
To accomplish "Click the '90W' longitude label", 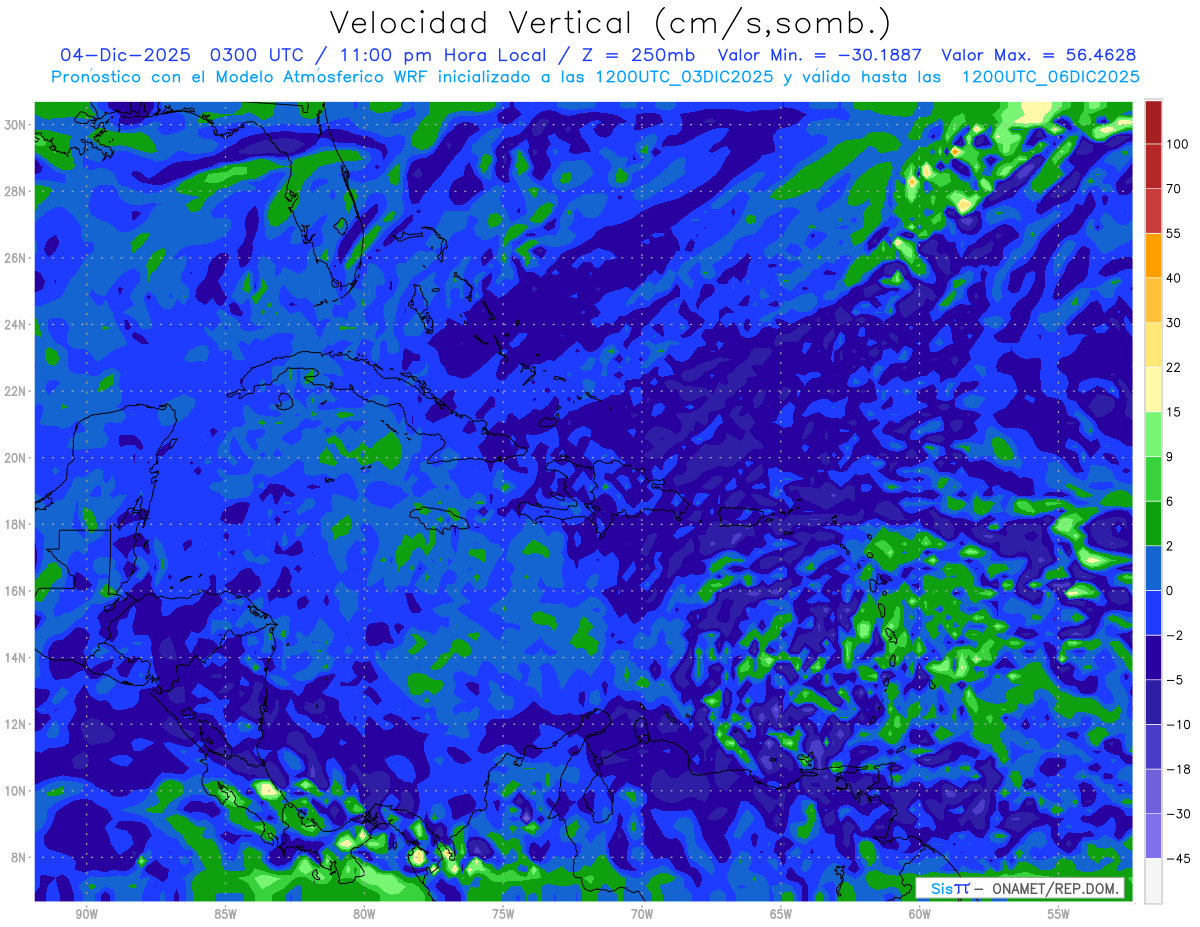I will (87, 914).
